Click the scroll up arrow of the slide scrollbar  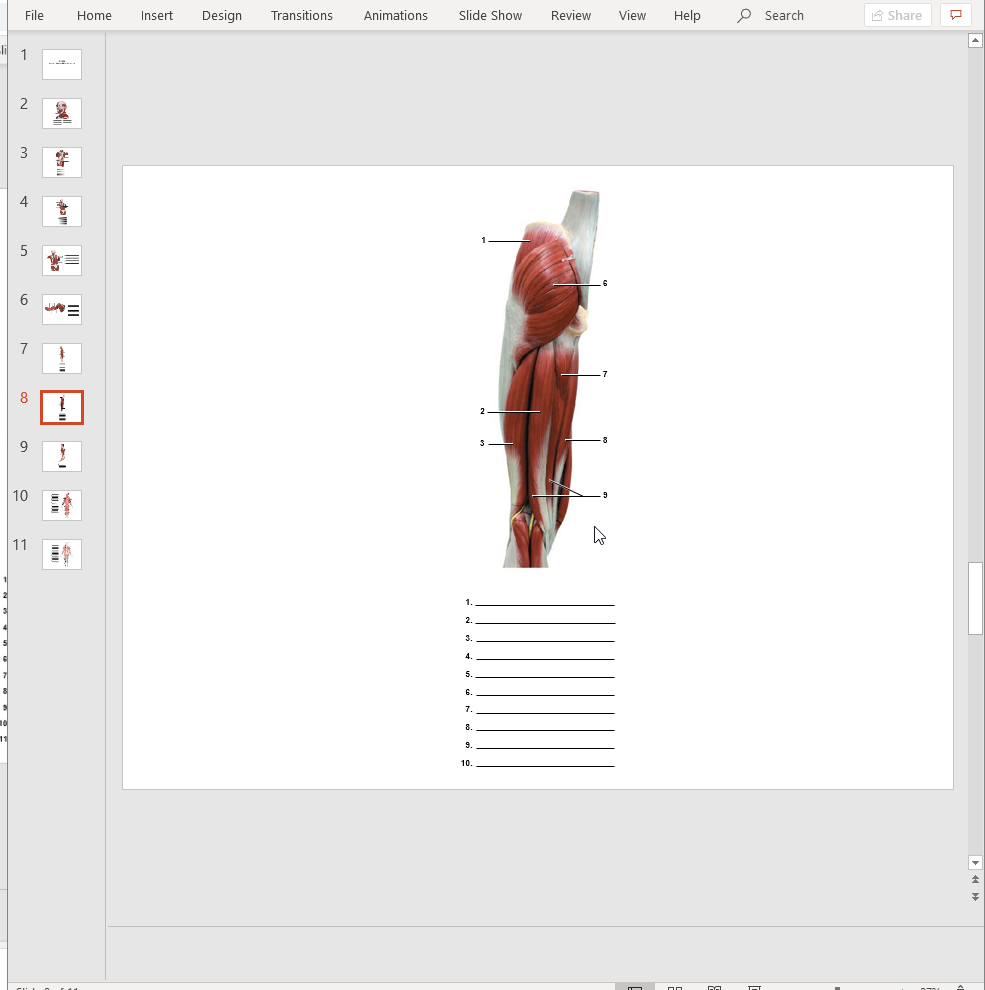click(975, 40)
